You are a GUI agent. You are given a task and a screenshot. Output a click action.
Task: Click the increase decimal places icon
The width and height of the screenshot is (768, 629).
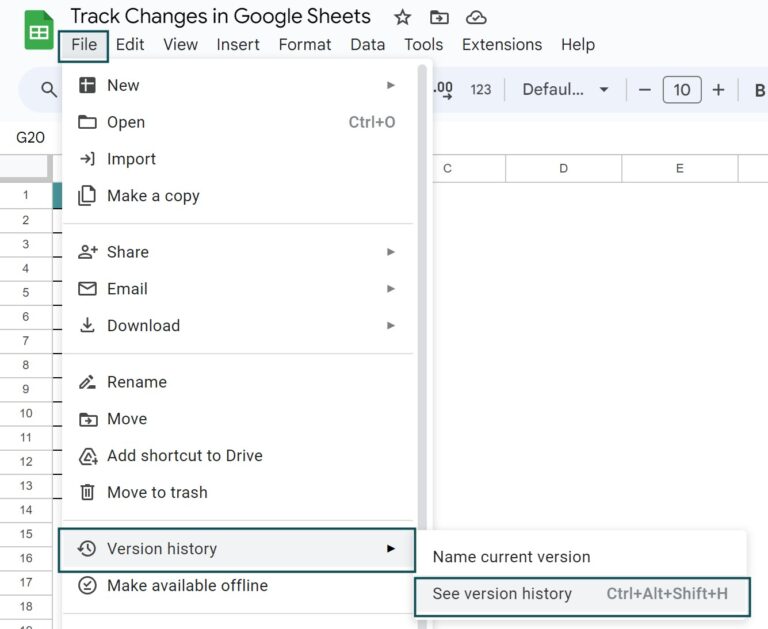coord(443,90)
